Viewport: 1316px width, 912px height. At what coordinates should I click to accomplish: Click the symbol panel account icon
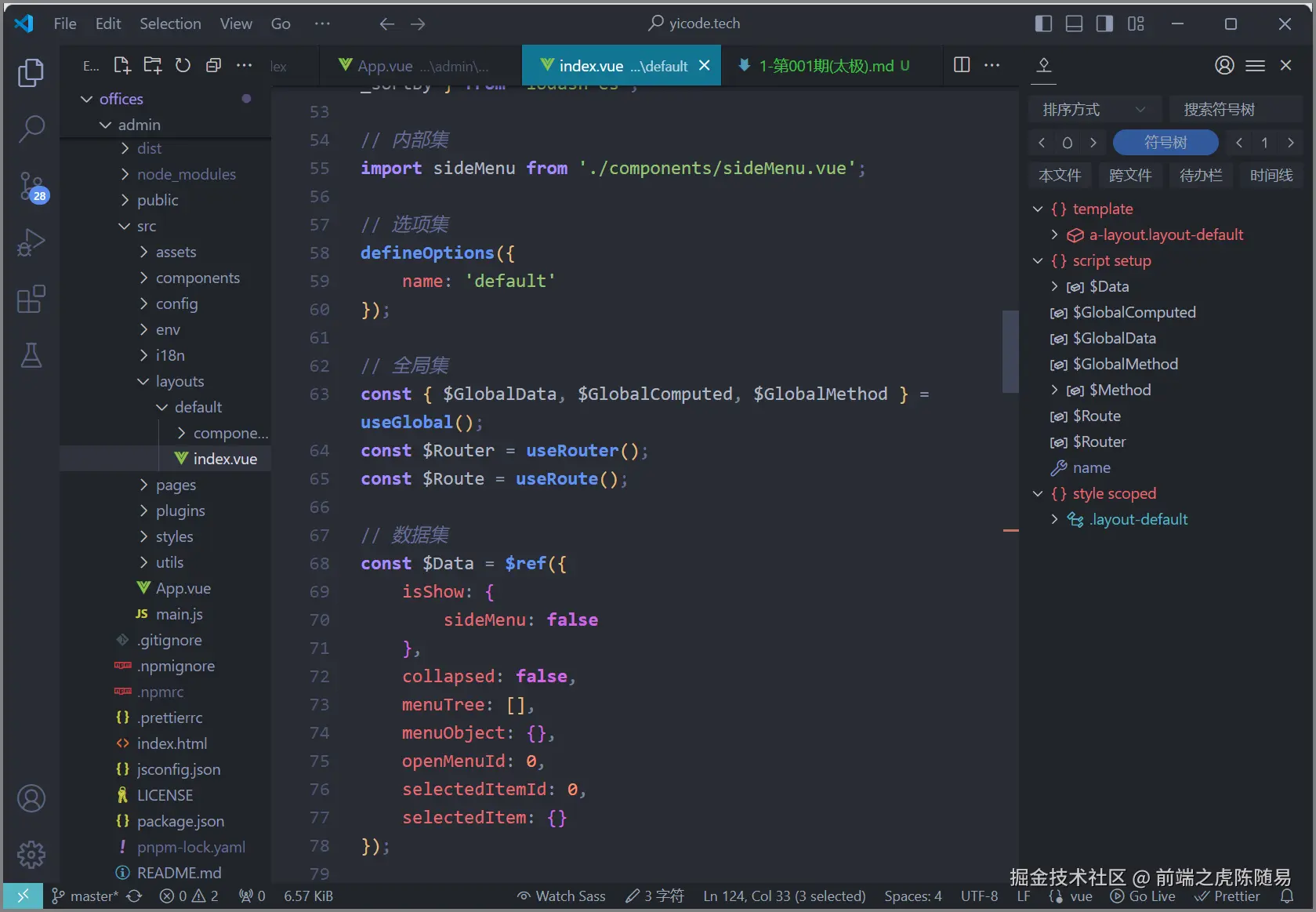click(x=1224, y=65)
